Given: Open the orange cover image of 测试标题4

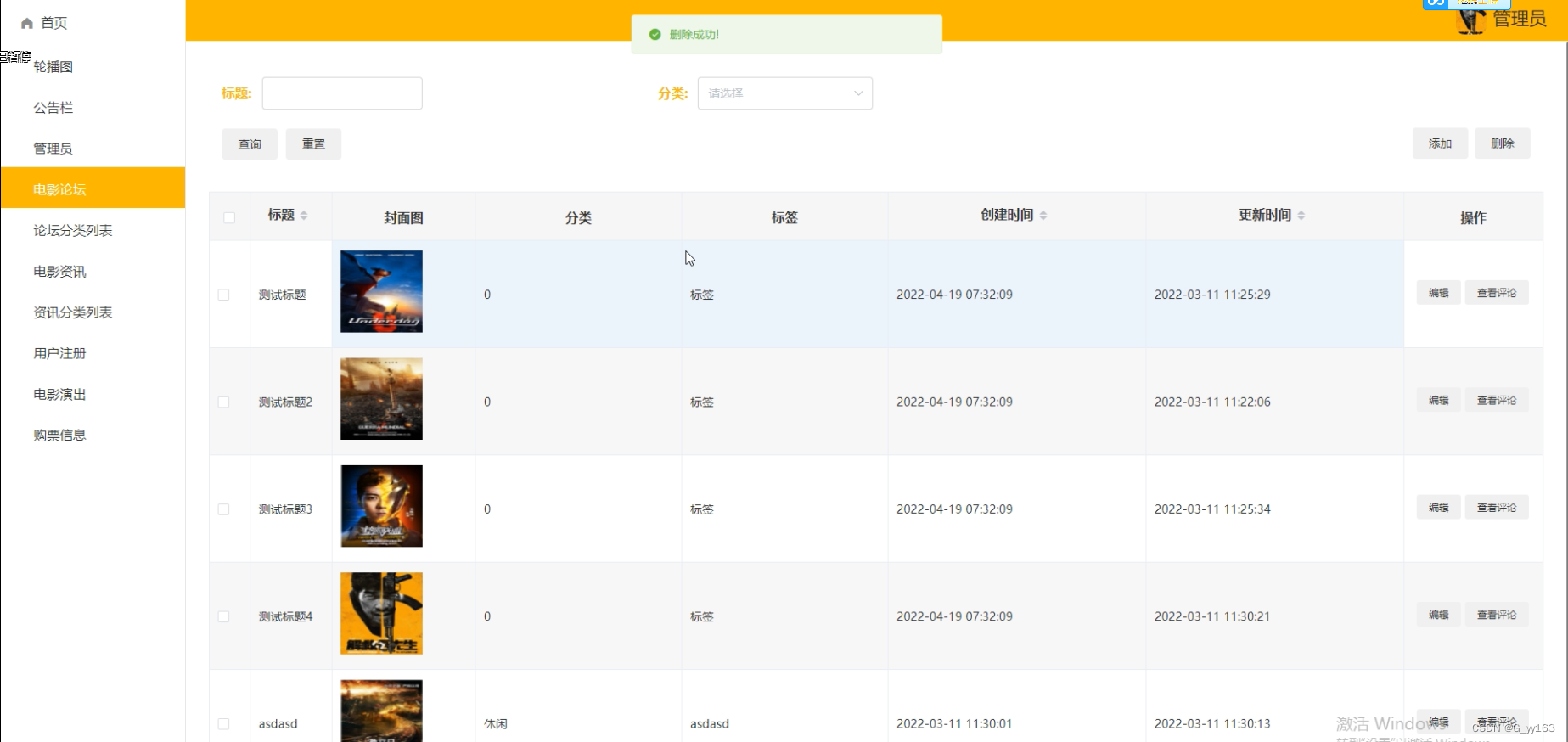Looking at the screenshot, I should point(381,613).
